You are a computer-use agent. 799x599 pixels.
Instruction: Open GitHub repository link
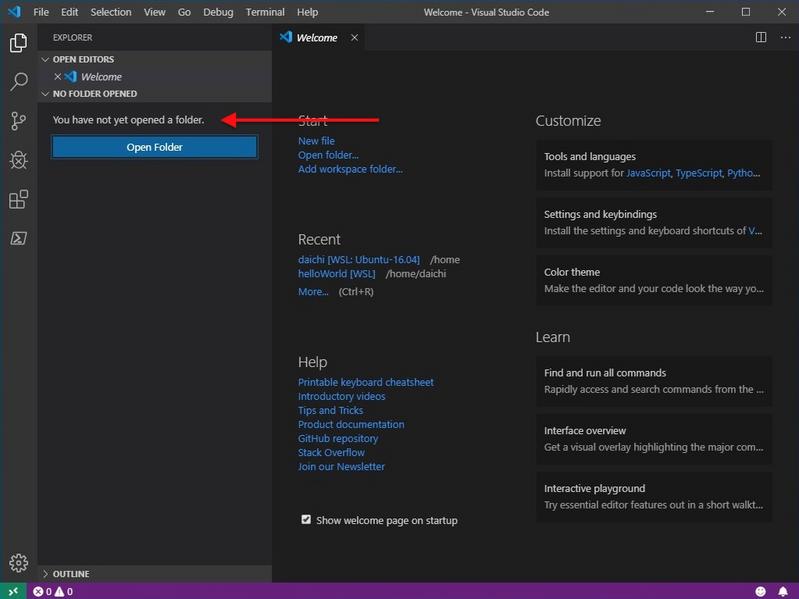pos(338,439)
